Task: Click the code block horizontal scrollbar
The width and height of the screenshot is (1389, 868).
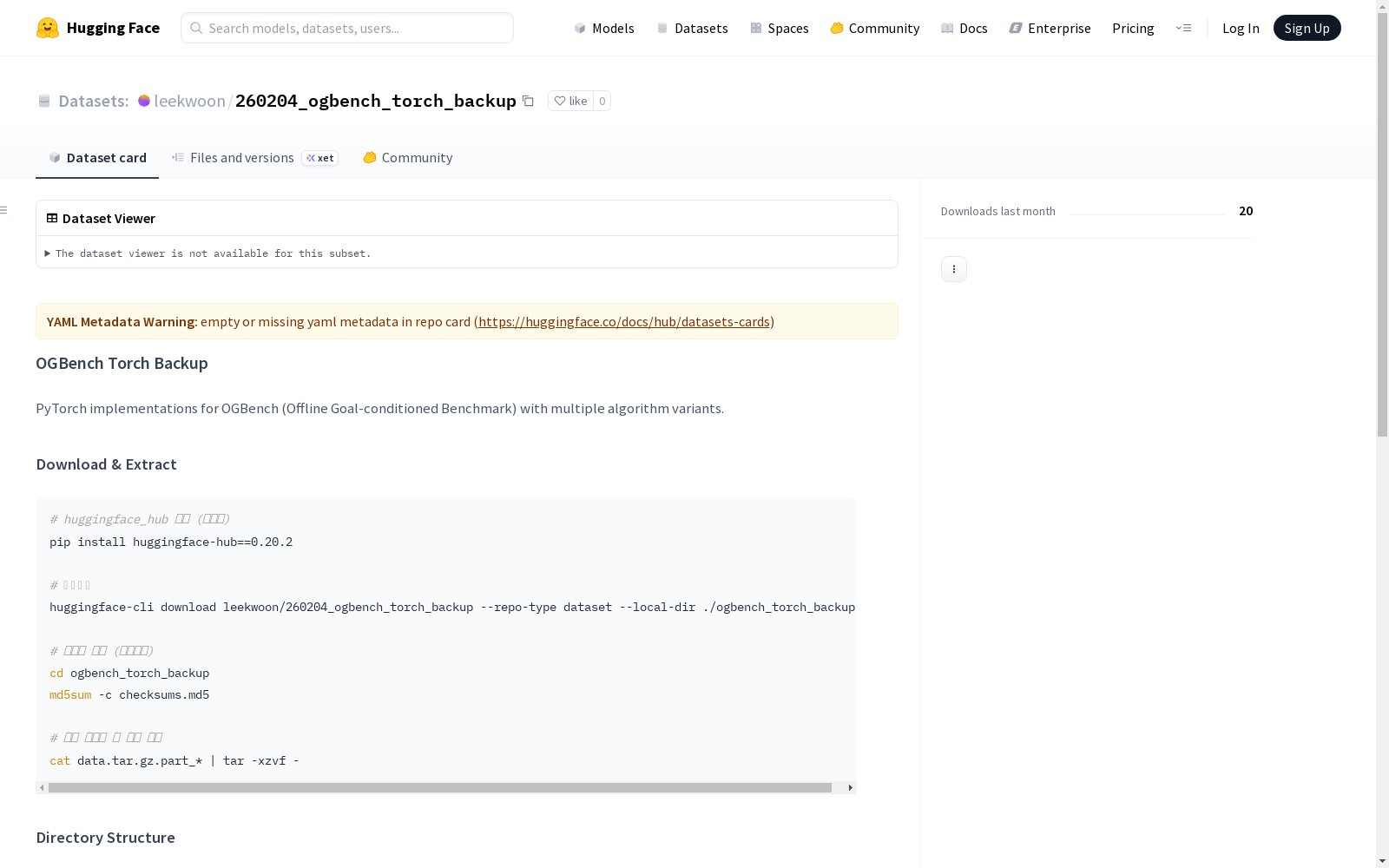Action: (x=440, y=787)
